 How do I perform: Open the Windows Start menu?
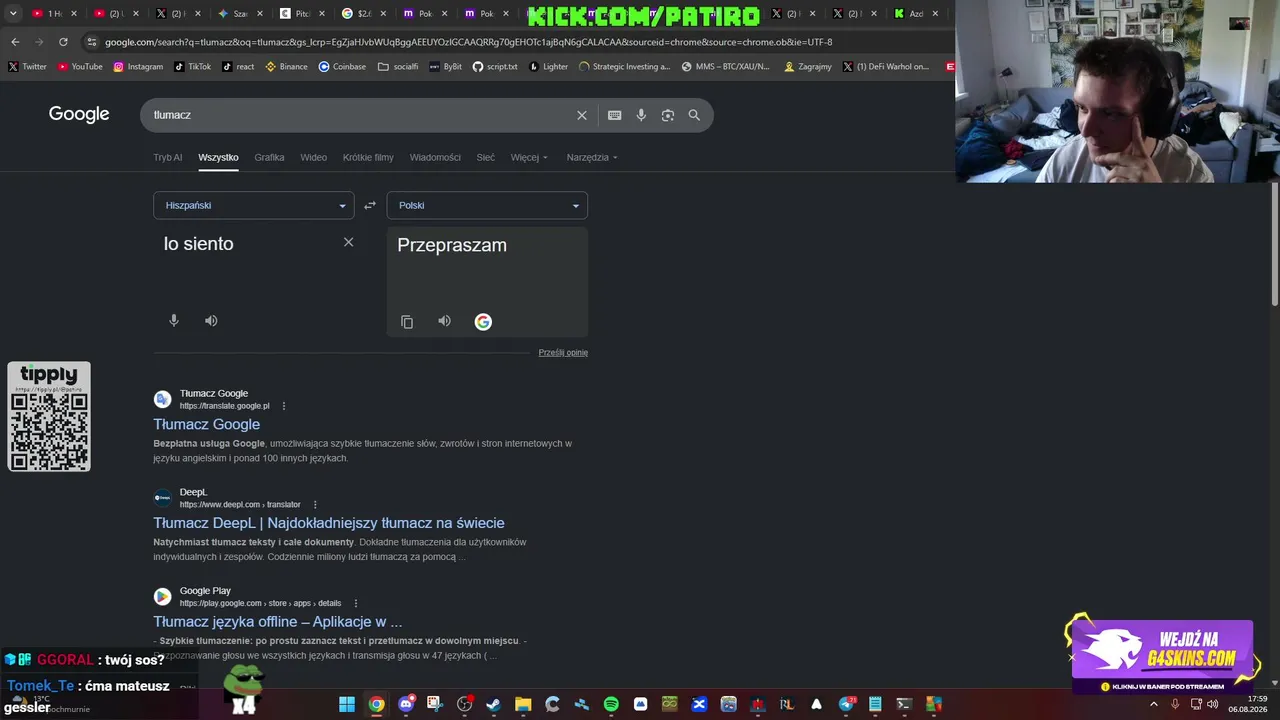tap(347, 704)
